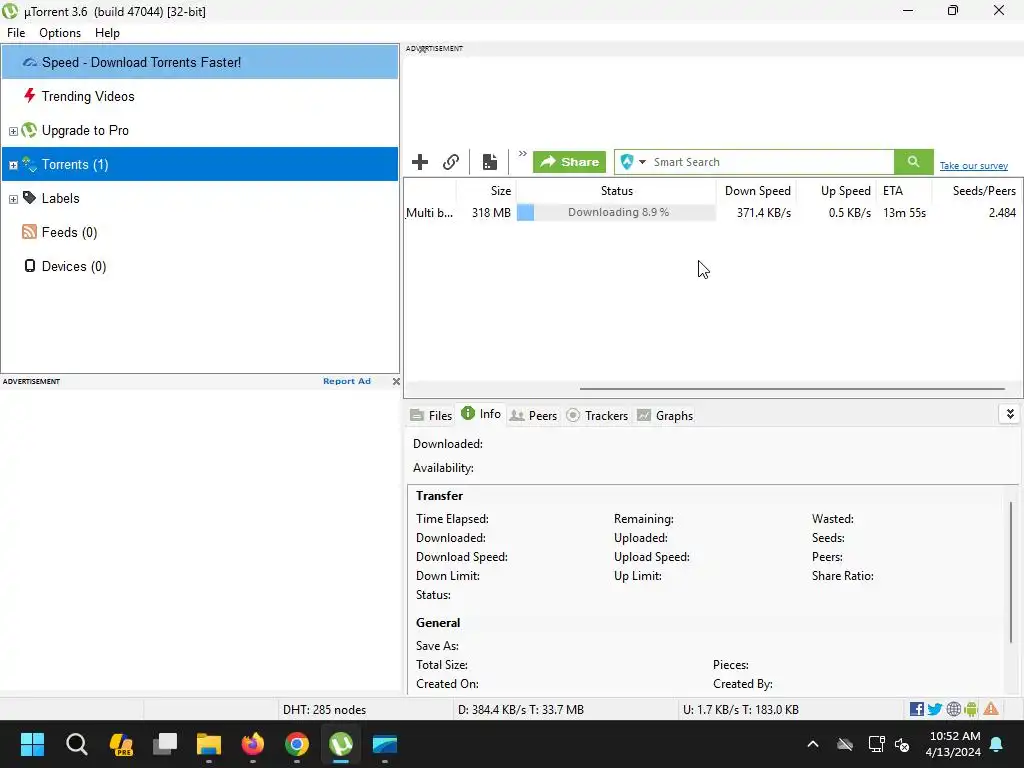Click the Twitter icon in status bar
Screen dimensions: 1024x768
click(x=935, y=709)
